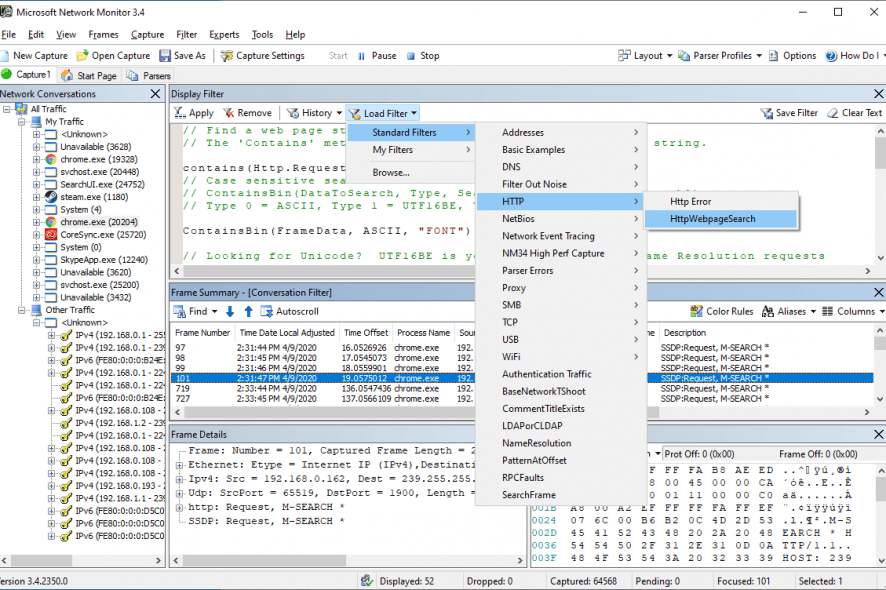Expand the Ipv4 frame detail line
886x590 pixels.
(180, 479)
